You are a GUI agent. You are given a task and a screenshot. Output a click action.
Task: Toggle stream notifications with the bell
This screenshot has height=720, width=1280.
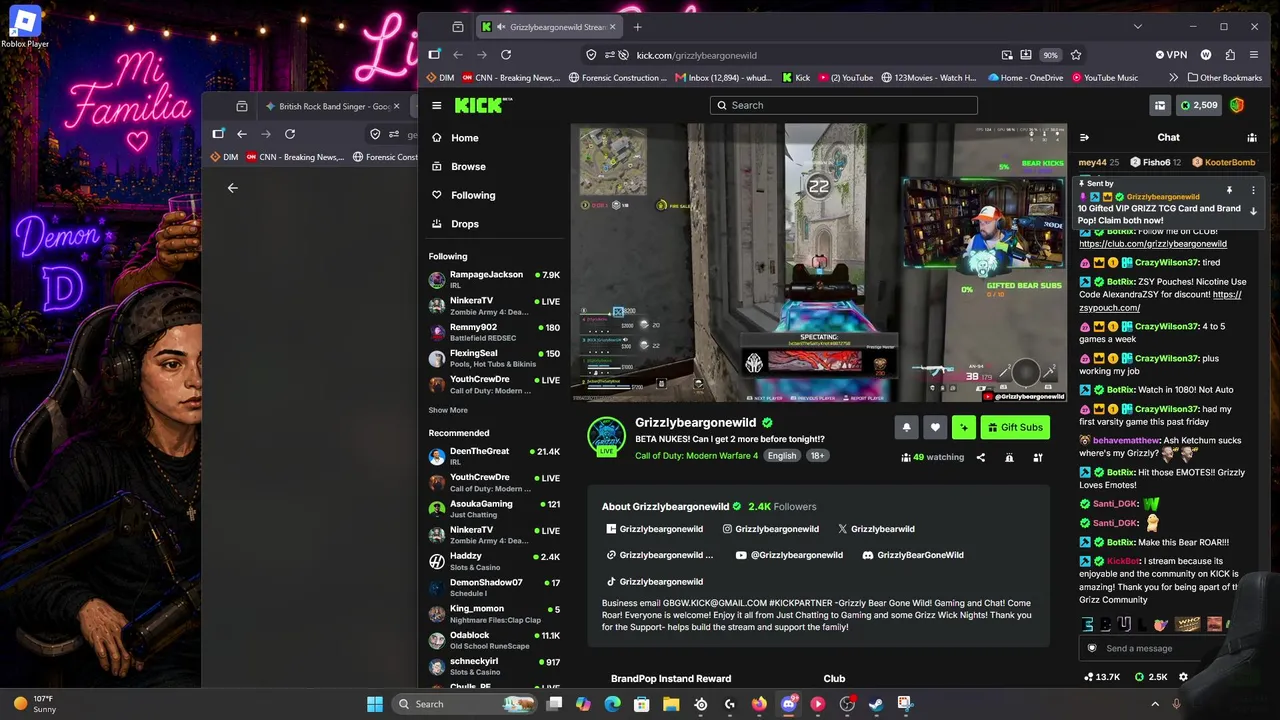pos(906,427)
